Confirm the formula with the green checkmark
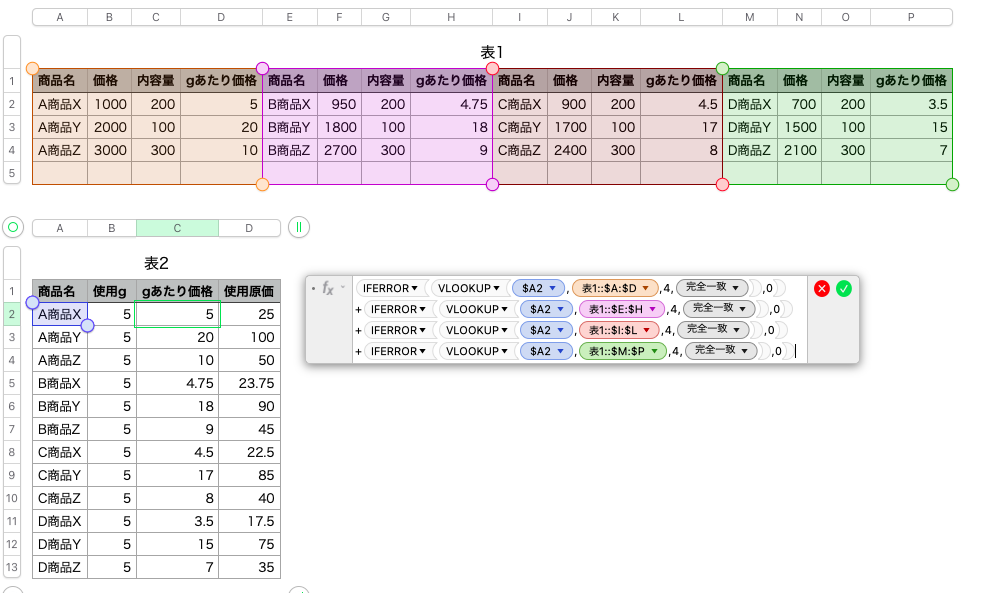This screenshot has height=593, width=989. tap(844, 288)
